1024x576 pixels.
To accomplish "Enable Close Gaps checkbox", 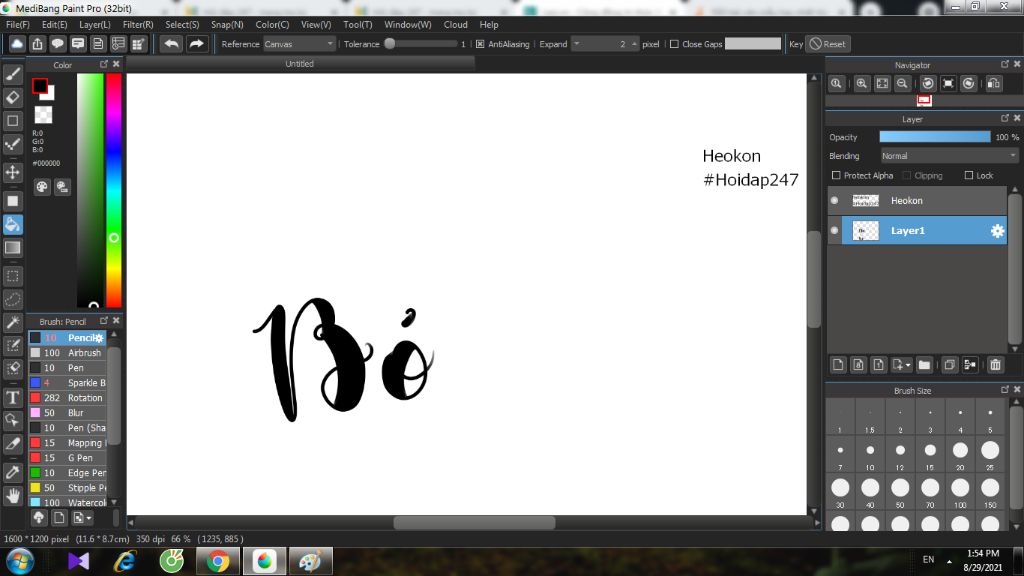I will (x=674, y=44).
